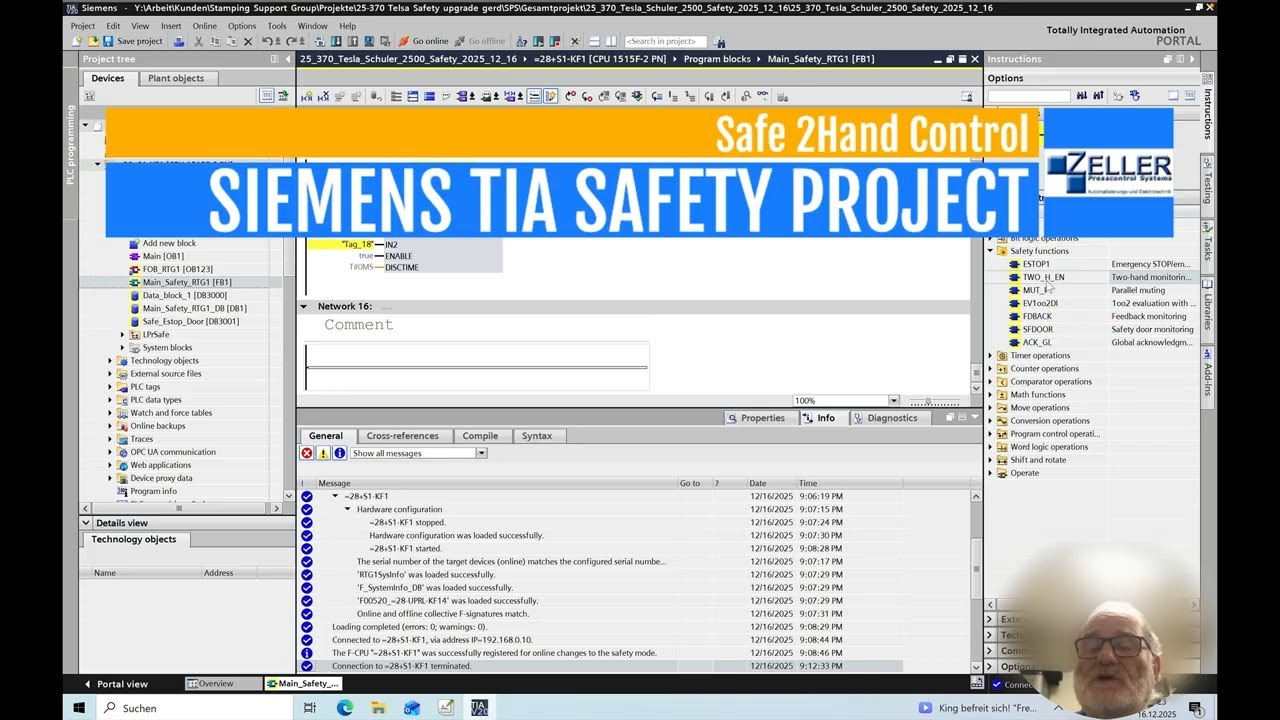Open File Explorer from the taskbar
The height and width of the screenshot is (720, 1280).
[378, 707]
